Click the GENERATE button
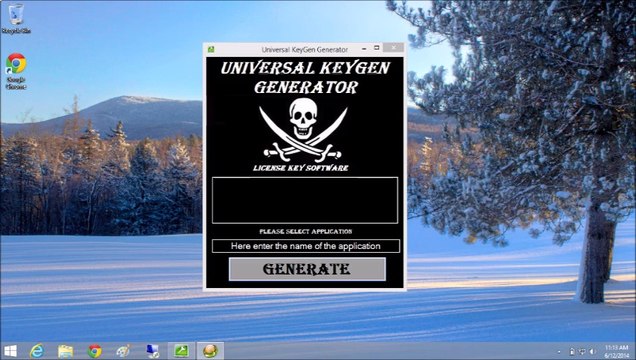The width and height of the screenshot is (636, 360). (x=307, y=269)
